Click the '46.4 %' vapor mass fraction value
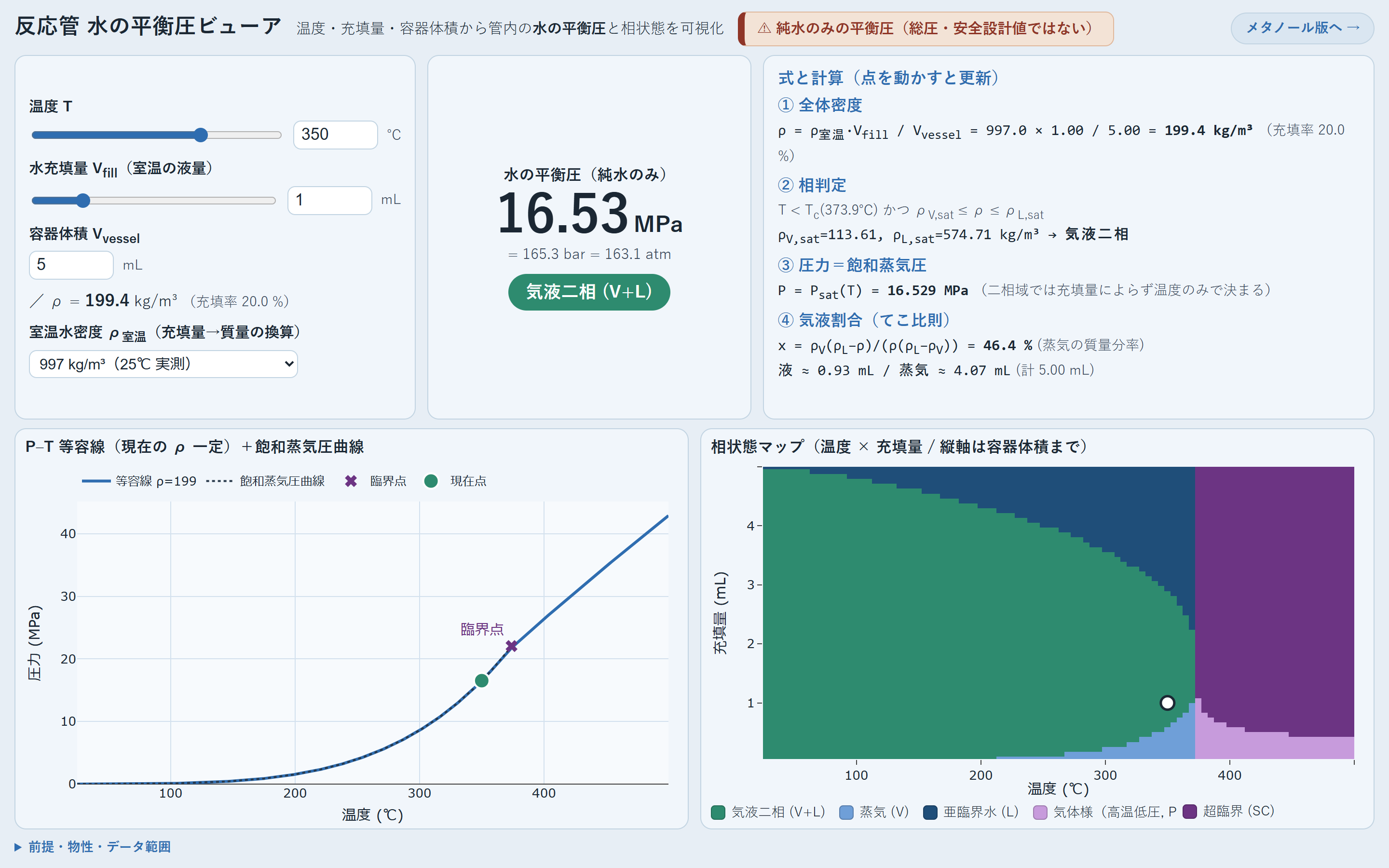The image size is (1389, 868). [1008, 346]
